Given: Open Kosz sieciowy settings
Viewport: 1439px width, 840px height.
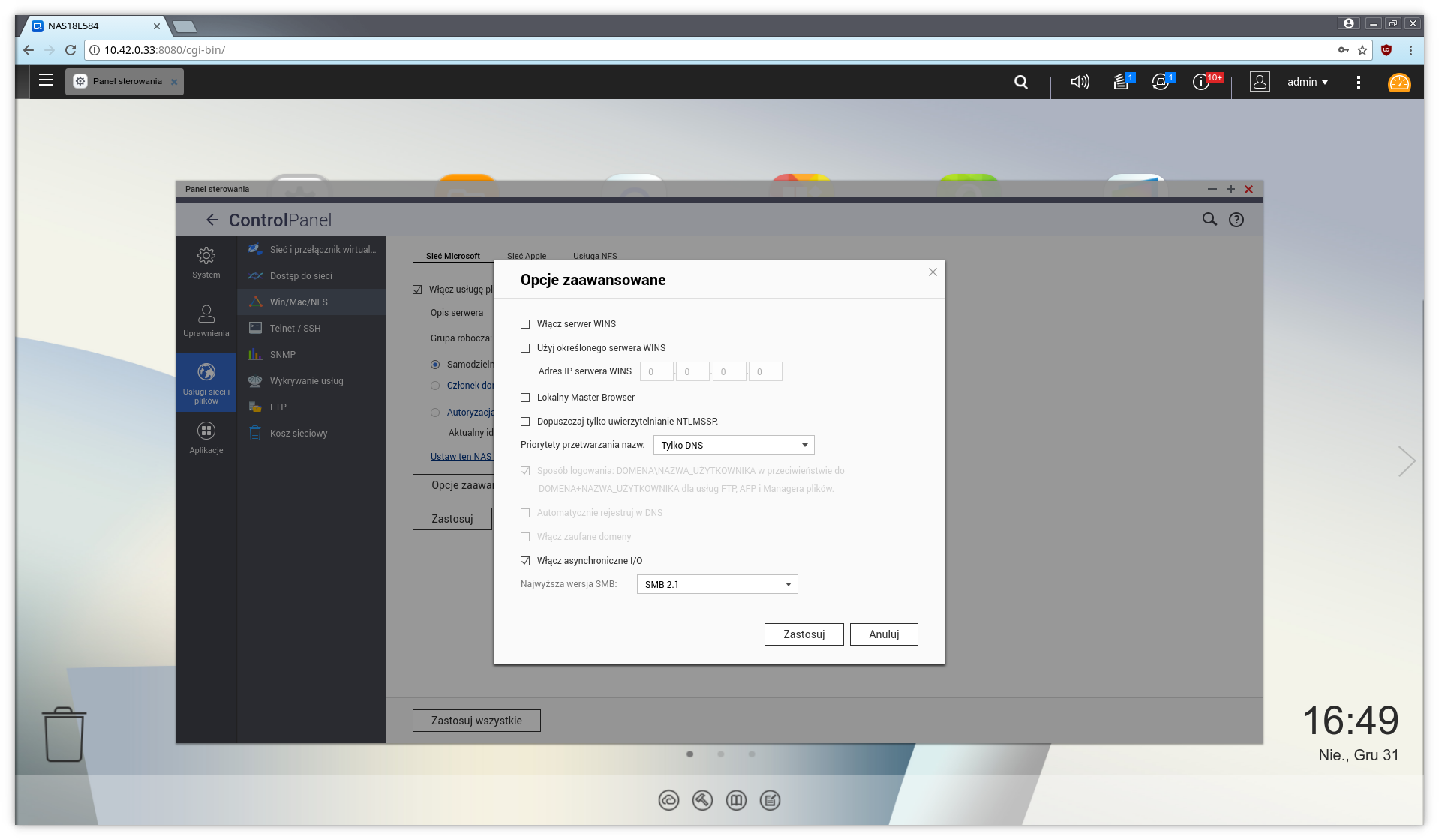Looking at the screenshot, I should tap(298, 433).
